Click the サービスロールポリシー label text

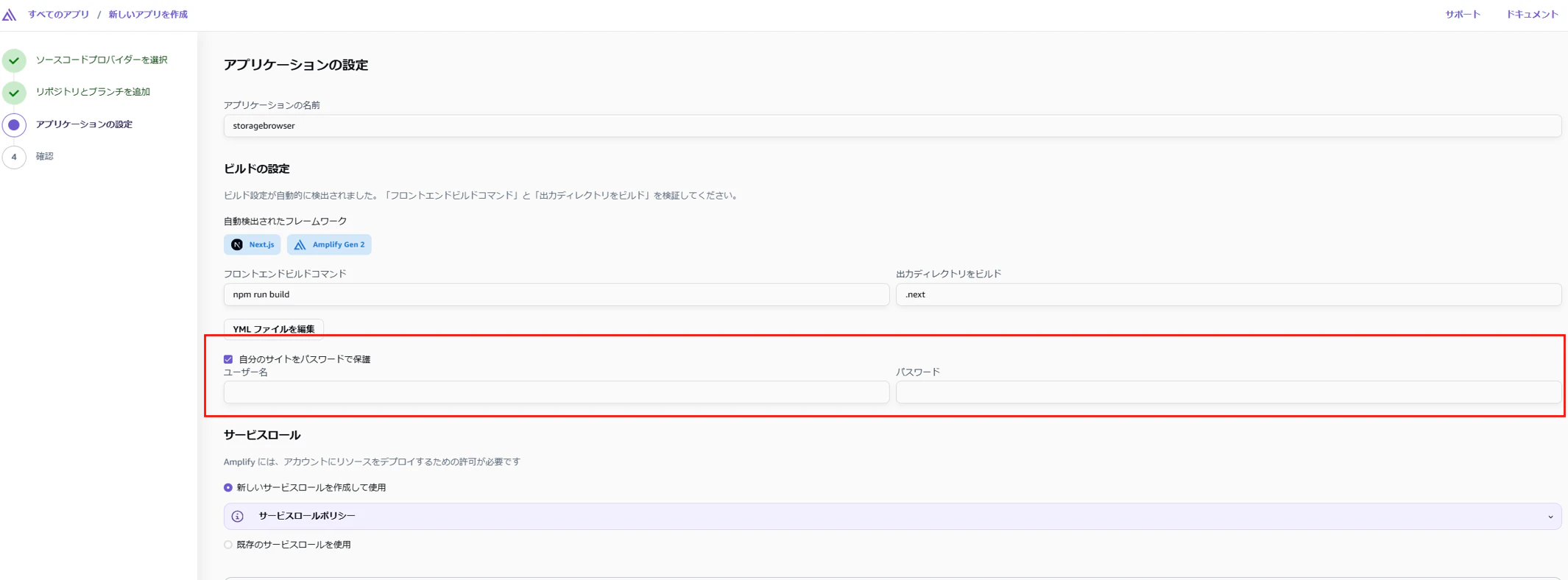pyautogui.click(x=307, y=516)
